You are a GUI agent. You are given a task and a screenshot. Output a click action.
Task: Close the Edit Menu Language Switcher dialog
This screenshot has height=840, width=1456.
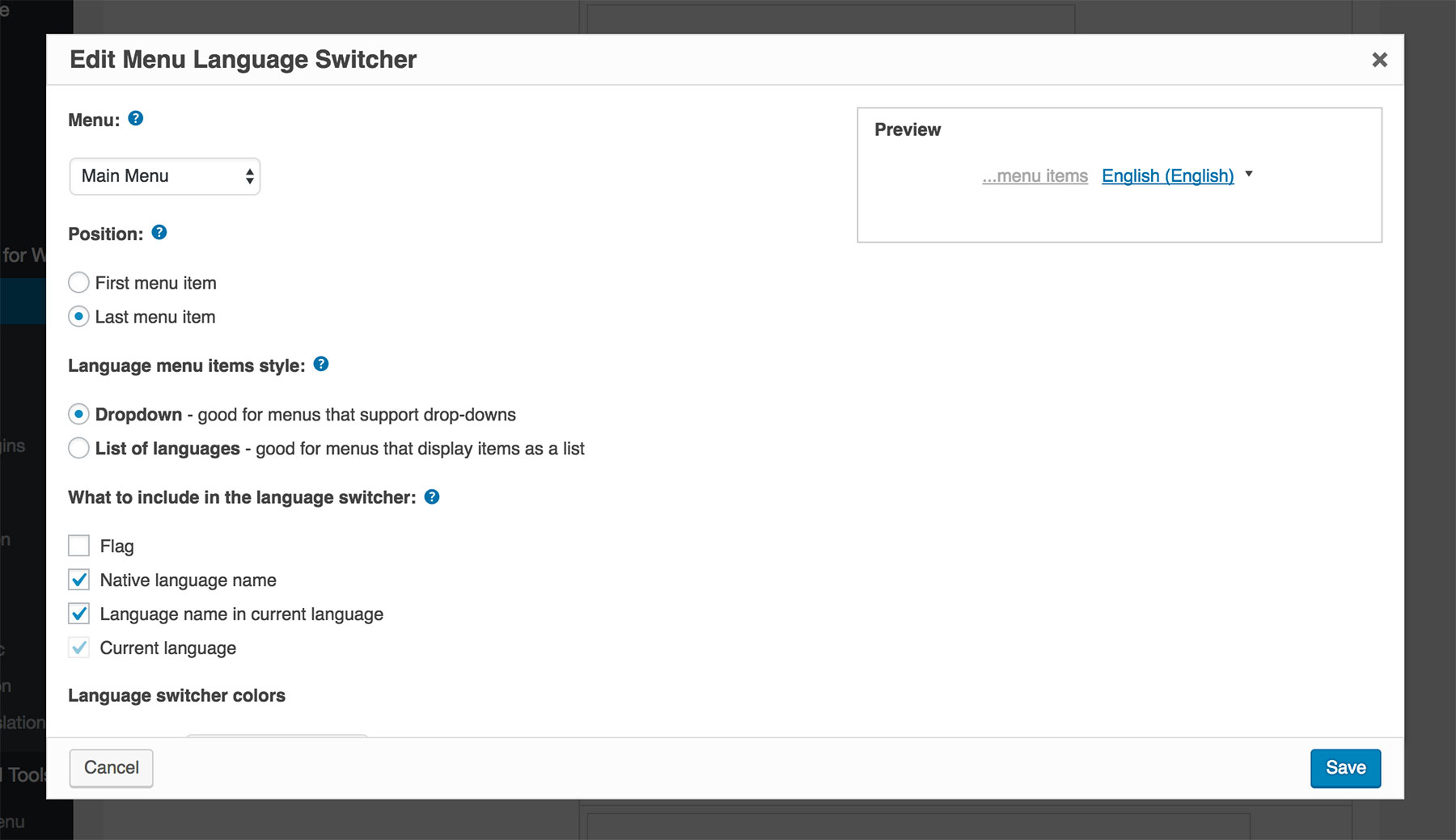[x=1379, y=59]
